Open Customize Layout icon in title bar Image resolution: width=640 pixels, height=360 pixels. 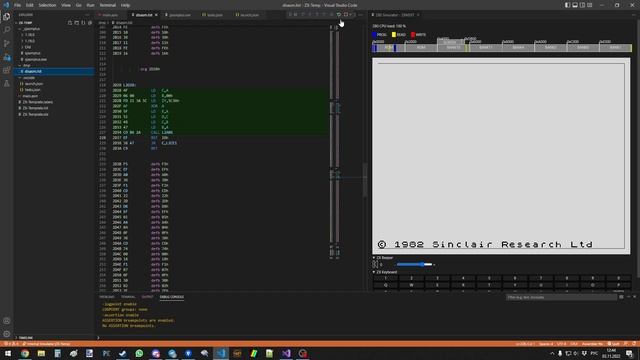coord(589,5)
